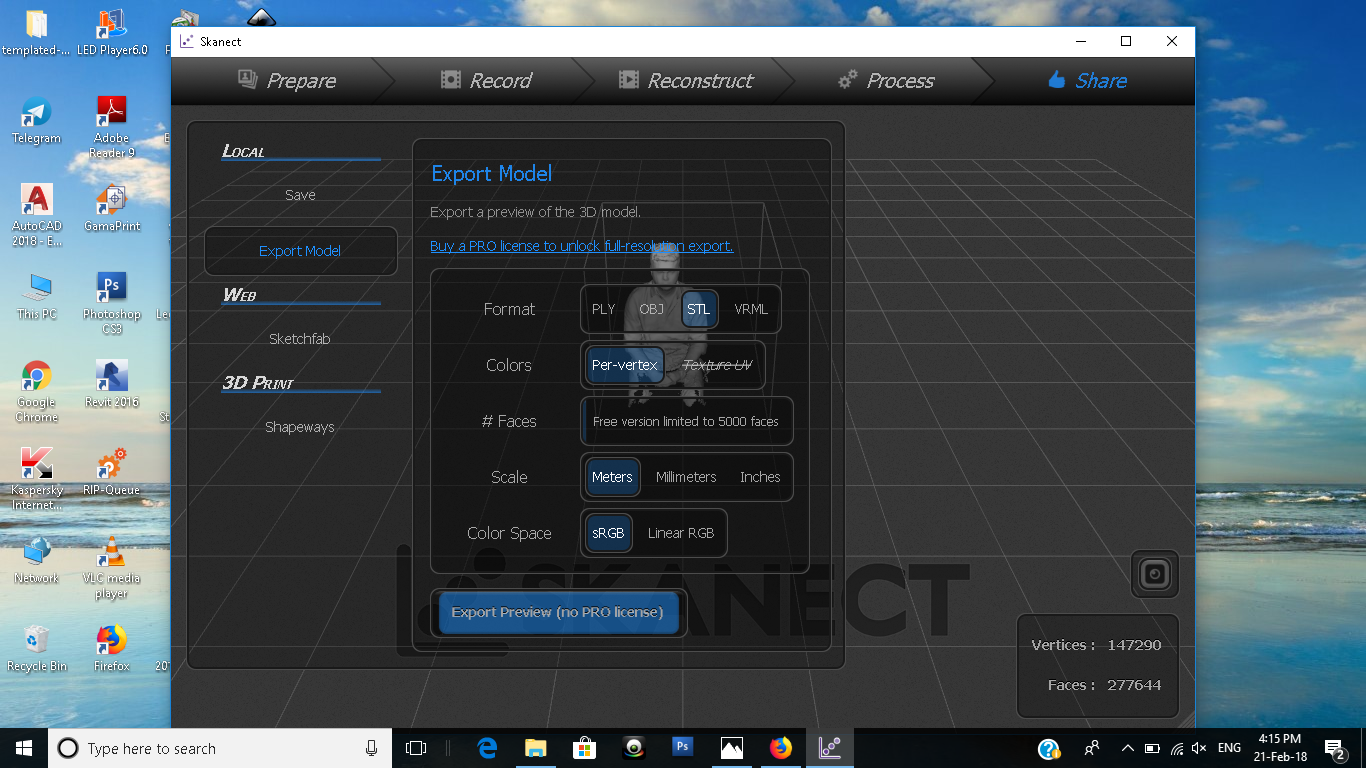Select the Photoshop CS3 desktop shortcut
This screenshot has width=1366, height=768.
[111, 303]
